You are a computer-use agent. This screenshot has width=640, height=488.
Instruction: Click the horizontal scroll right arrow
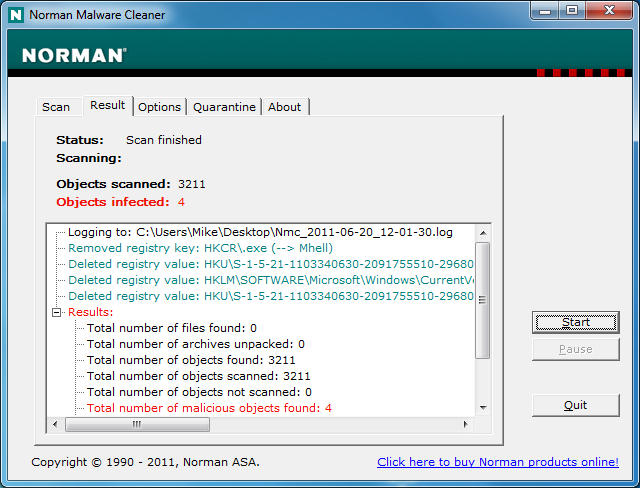pyautogui.click(x=466, y=424)
